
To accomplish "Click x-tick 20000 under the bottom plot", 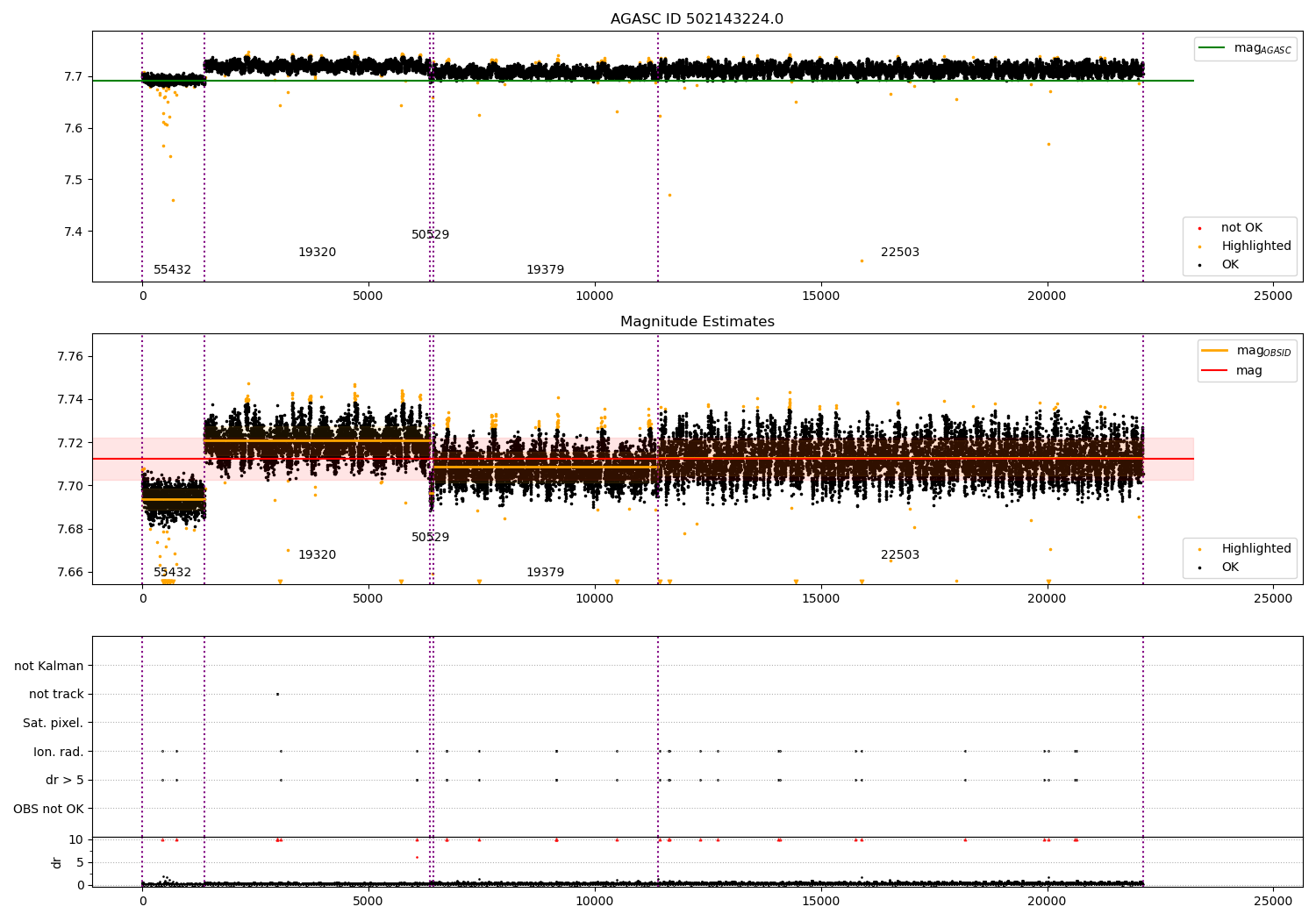I will click(1047, 902).
